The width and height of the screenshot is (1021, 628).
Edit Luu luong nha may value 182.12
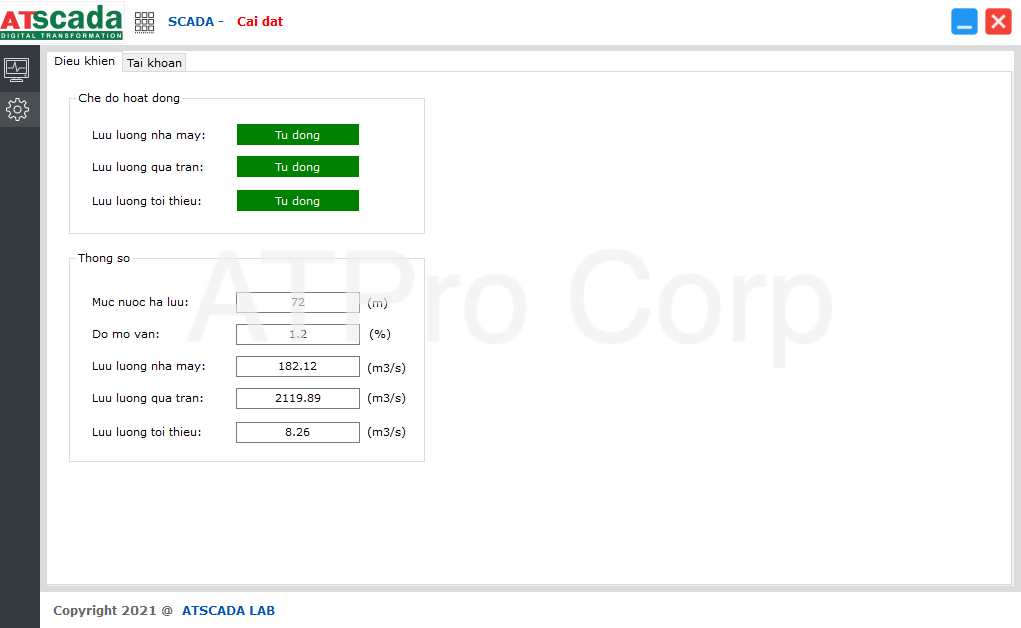pyautogui.click(x=297, y=366)
